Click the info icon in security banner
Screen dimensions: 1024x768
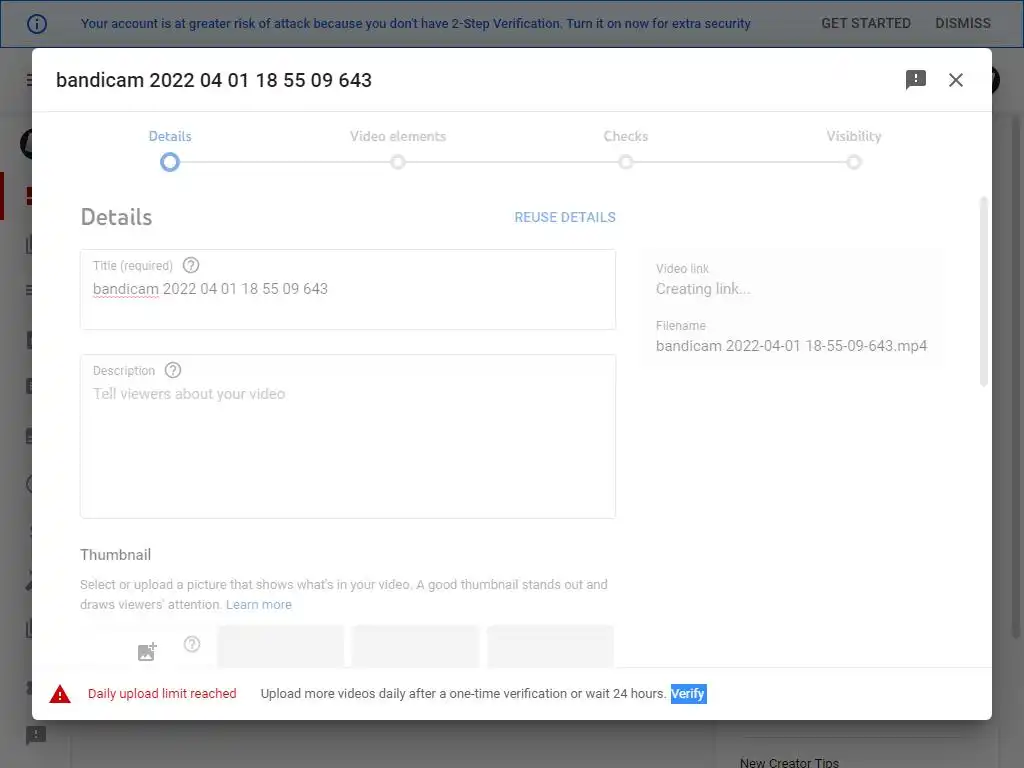point(37,24)
